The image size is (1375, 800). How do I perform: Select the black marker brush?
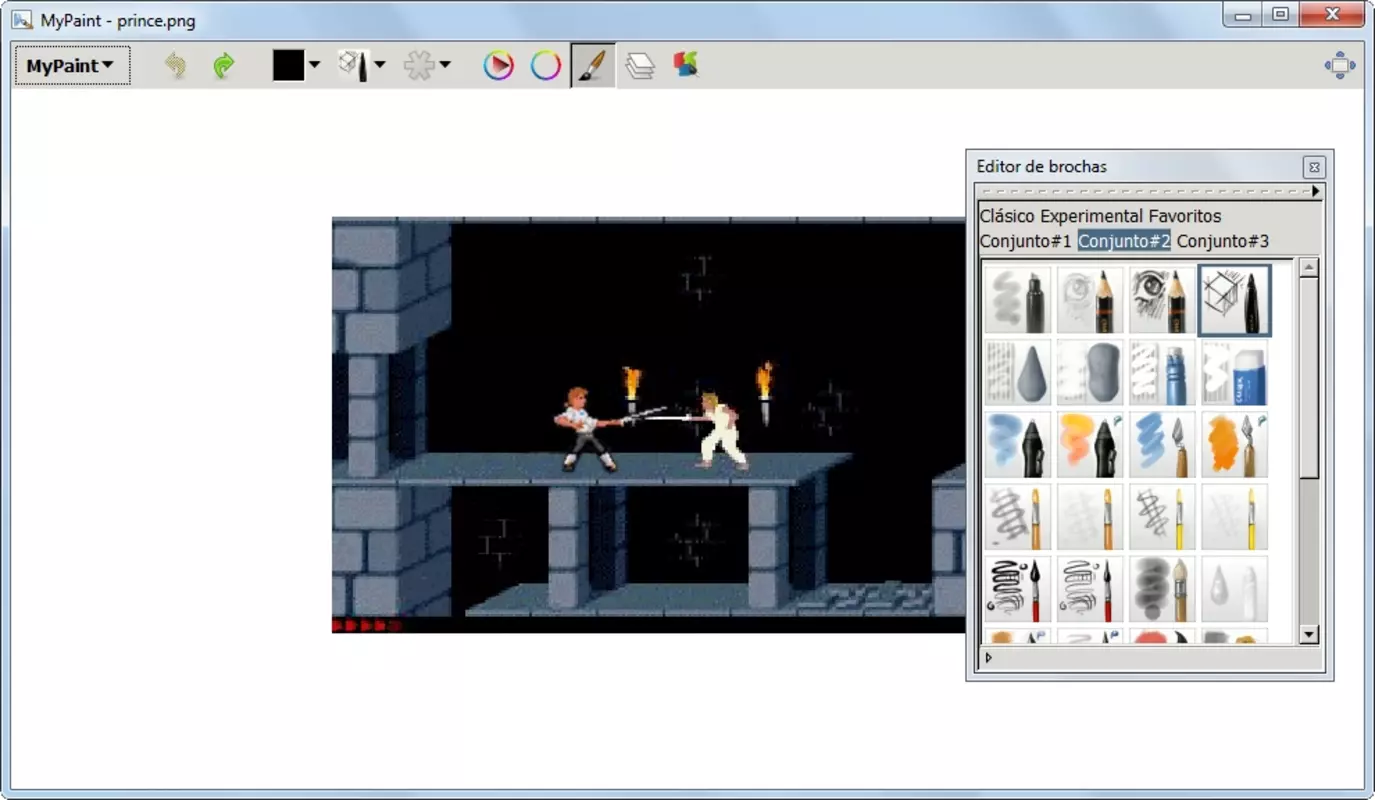pyautogui.click(x=1018, y=300)
